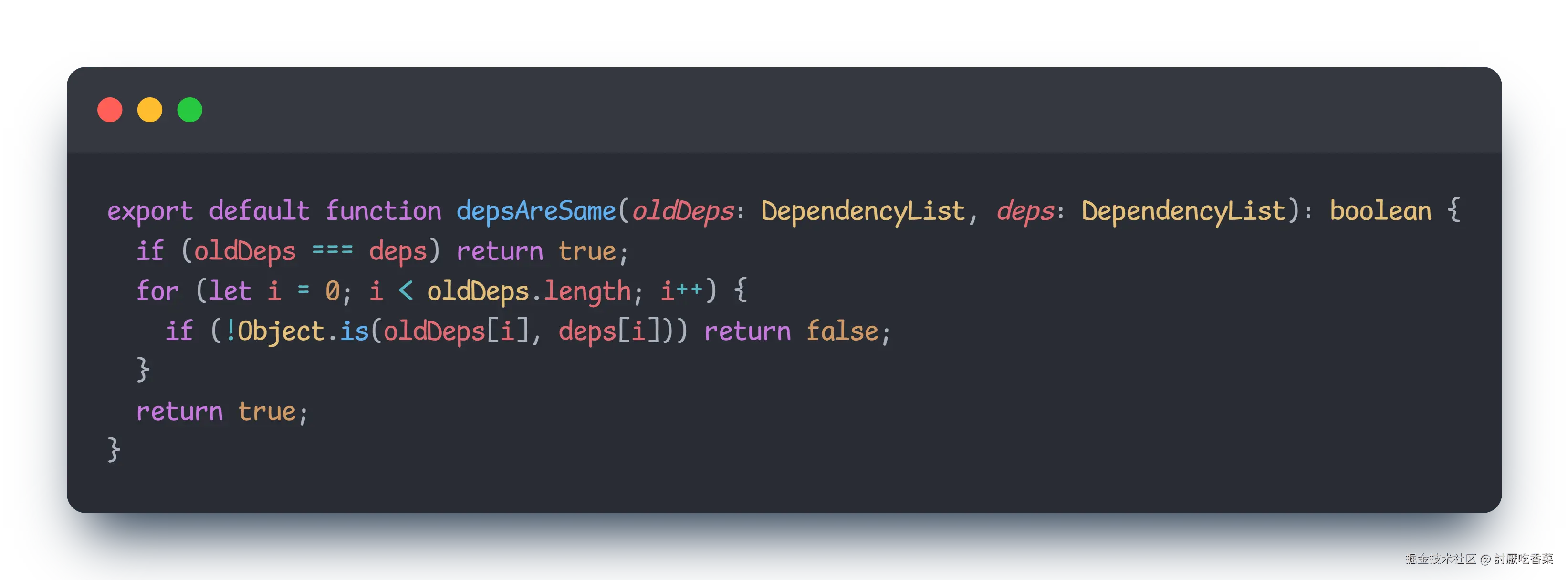Click the italic oldDeps parameter
Image resolution: width=1568 pixels, height=580 pixels.
683,211
